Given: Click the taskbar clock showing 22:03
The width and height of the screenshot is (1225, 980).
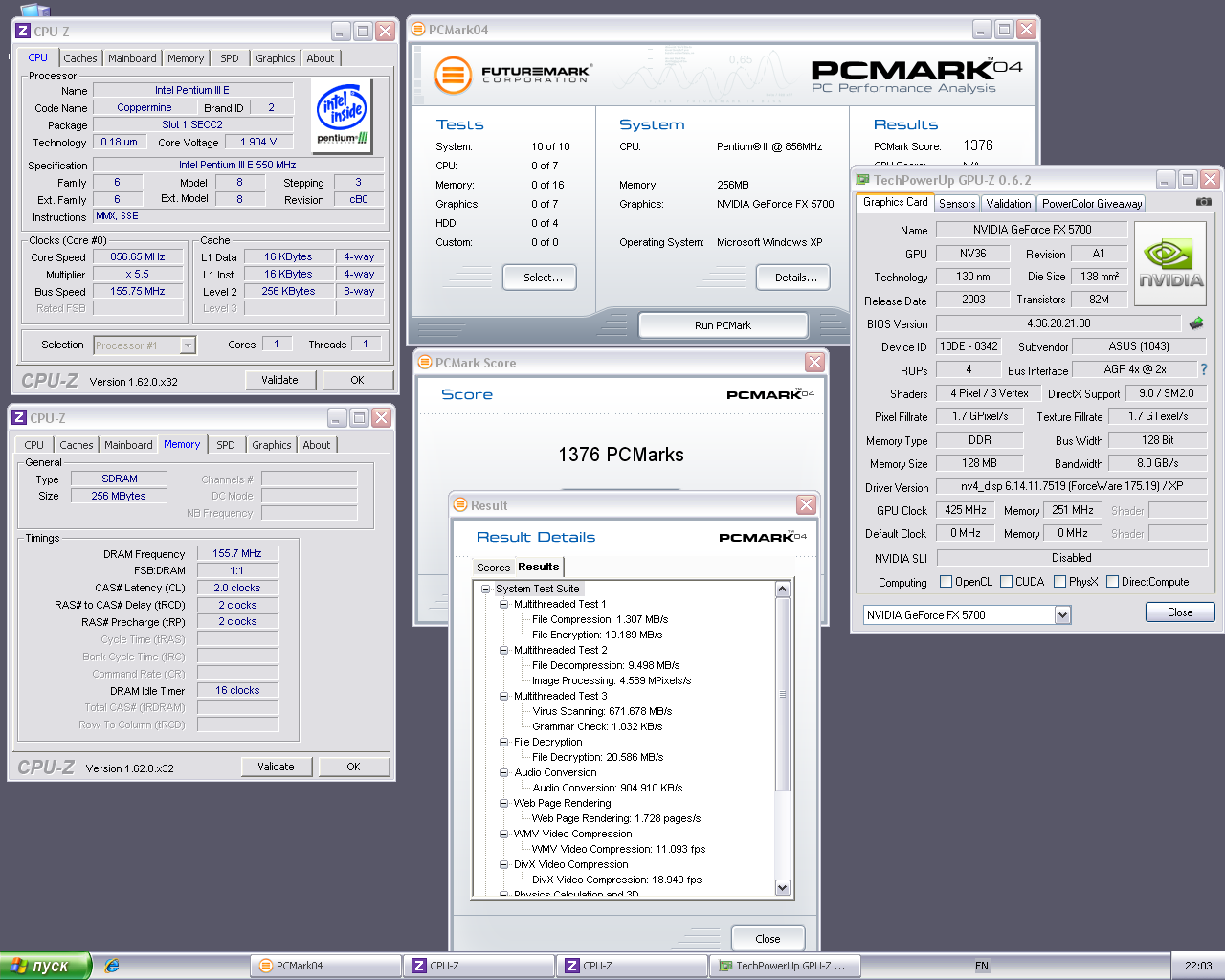Looking at the screenshot, I should pyautogui.click(x=1198, y=966).
